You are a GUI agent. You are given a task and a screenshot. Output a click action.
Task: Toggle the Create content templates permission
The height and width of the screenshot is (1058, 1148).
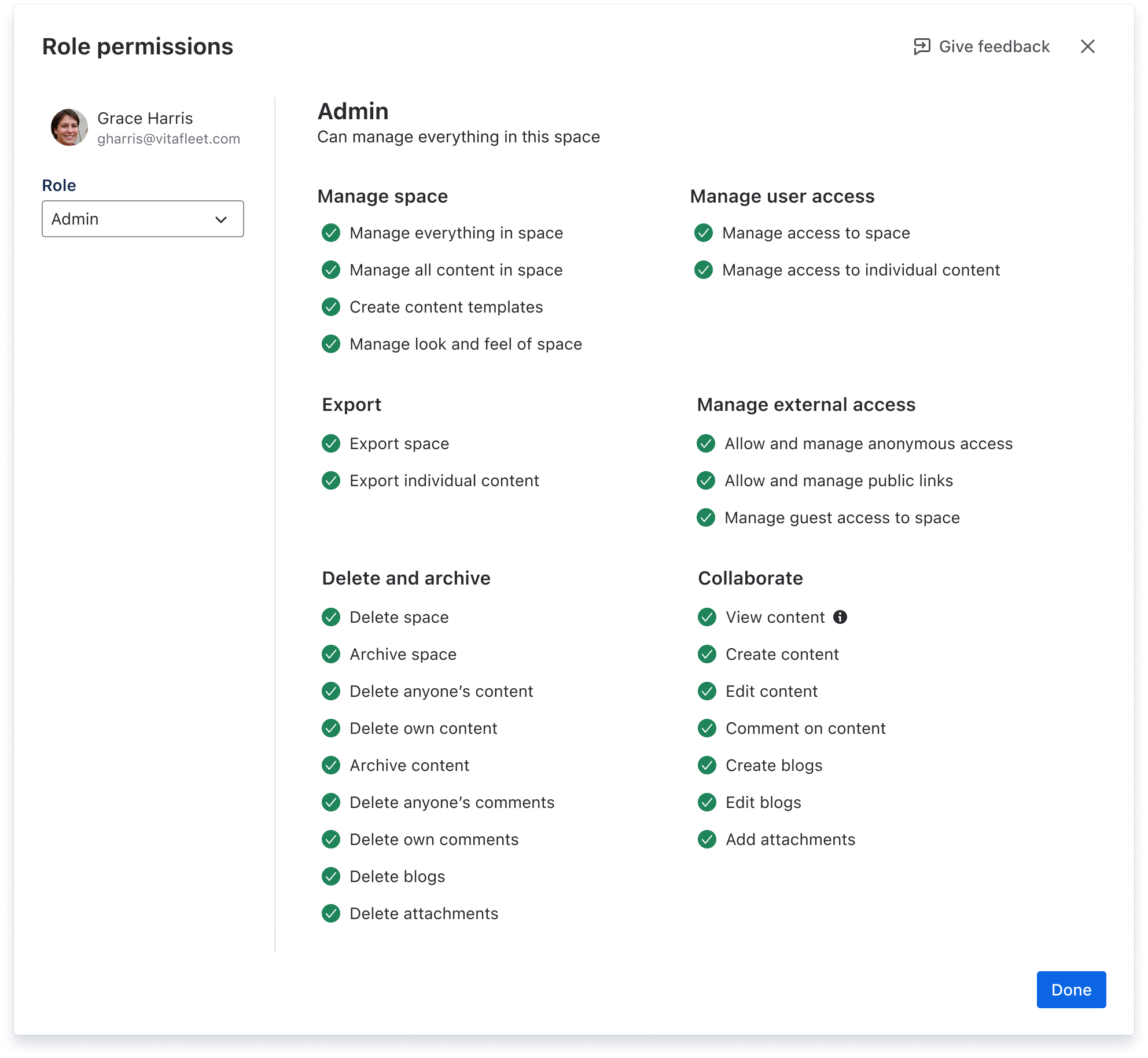[330, 307]
